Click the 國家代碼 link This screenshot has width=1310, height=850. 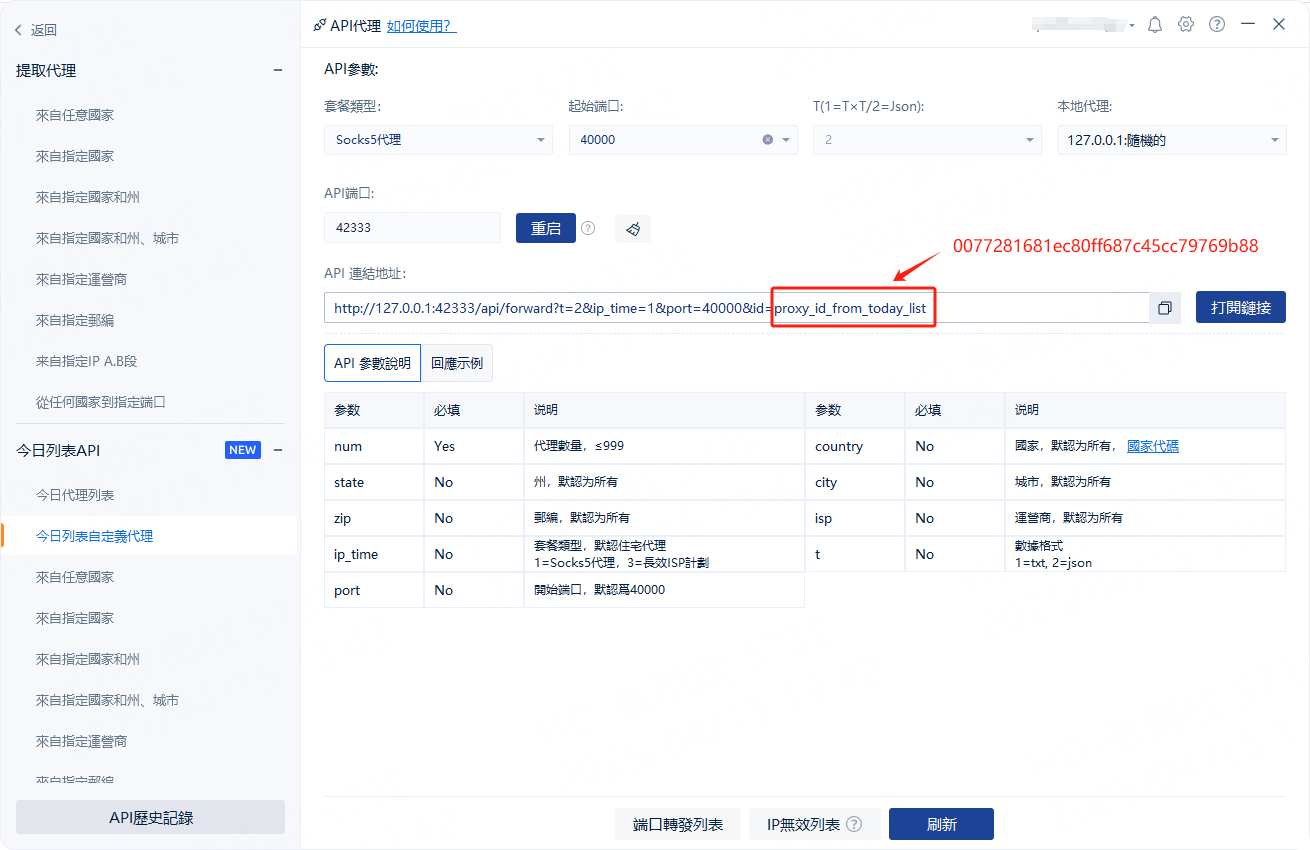tap(1152, 446)
